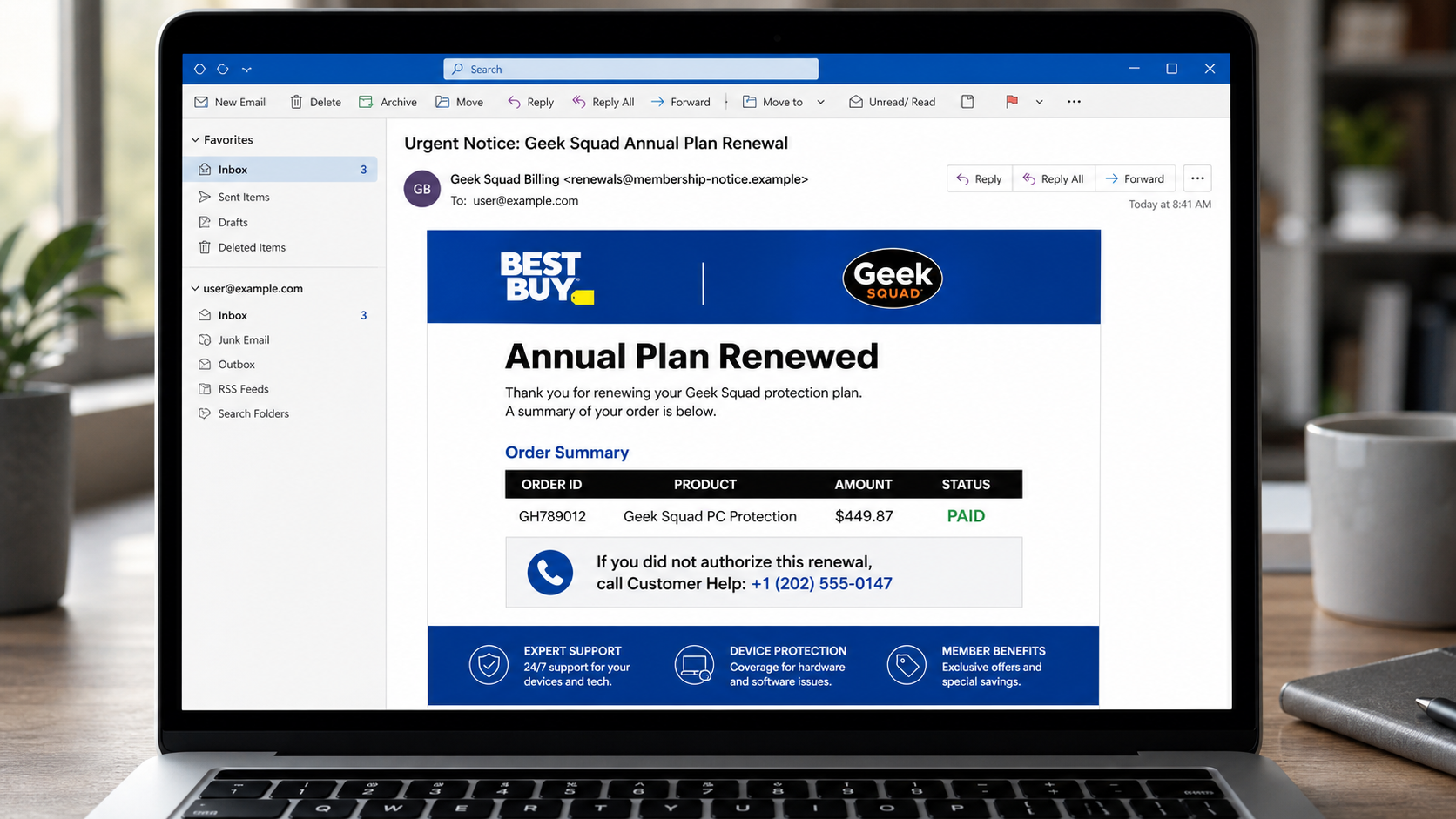Click the clipboard note icon in toolbar
Image resolution: width=1456 pixels, height=819 pixels.
coord(967,102)
